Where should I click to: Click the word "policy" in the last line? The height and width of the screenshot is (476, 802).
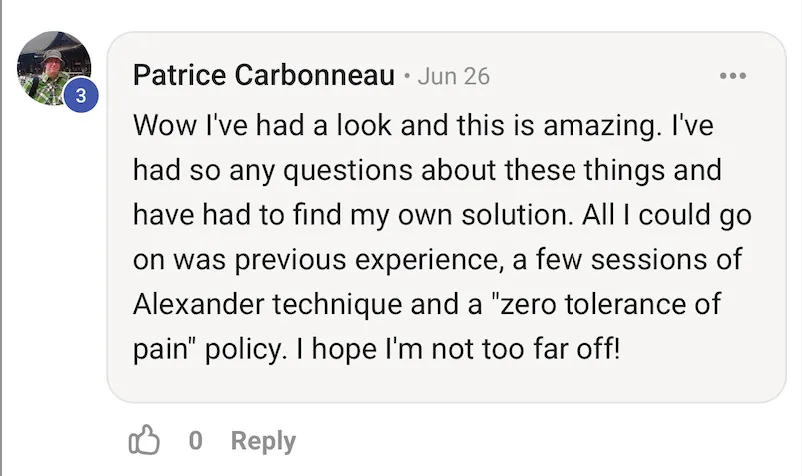tap(237, 347)
